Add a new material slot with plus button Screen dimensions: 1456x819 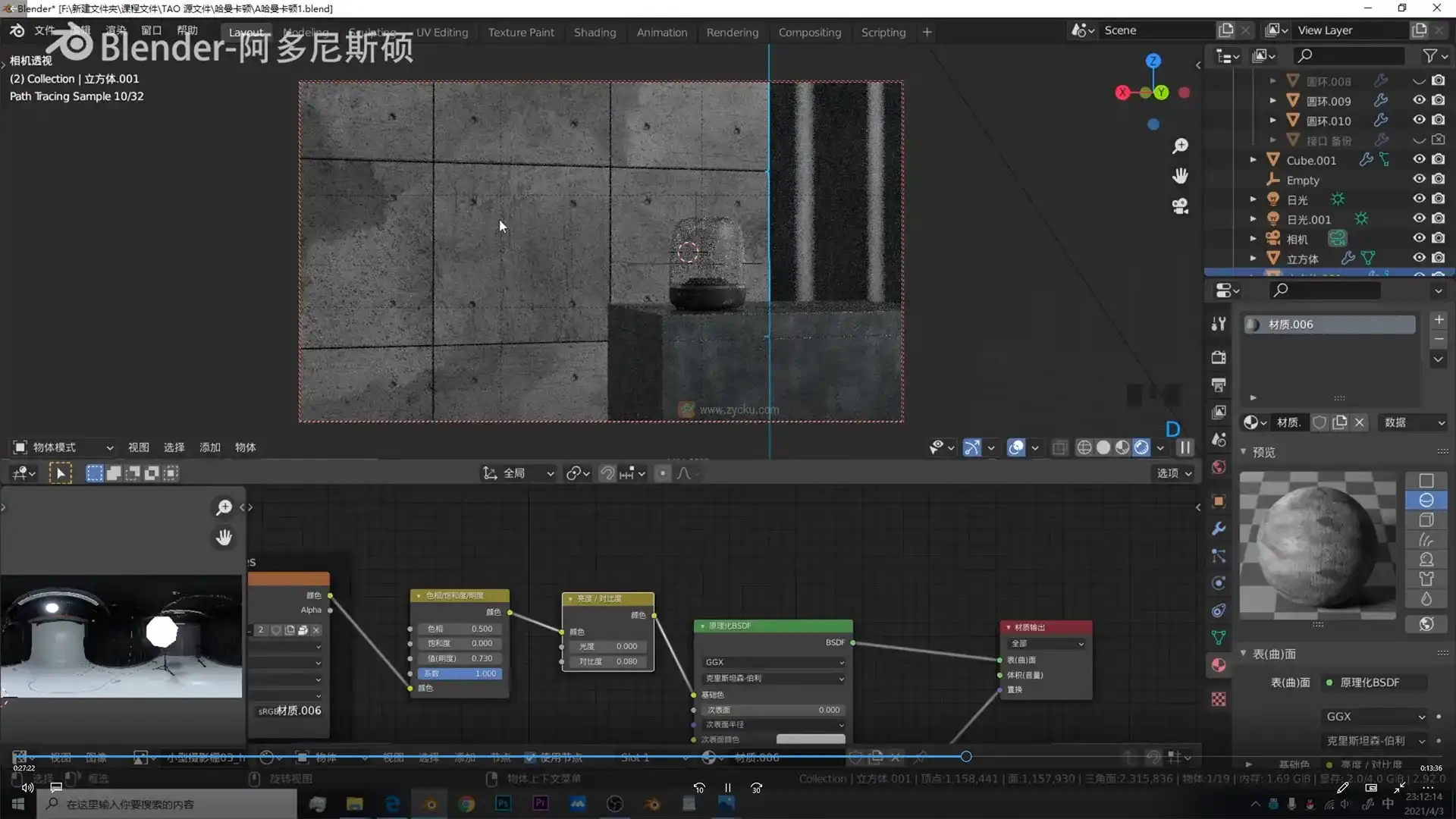pos(1439,319)
